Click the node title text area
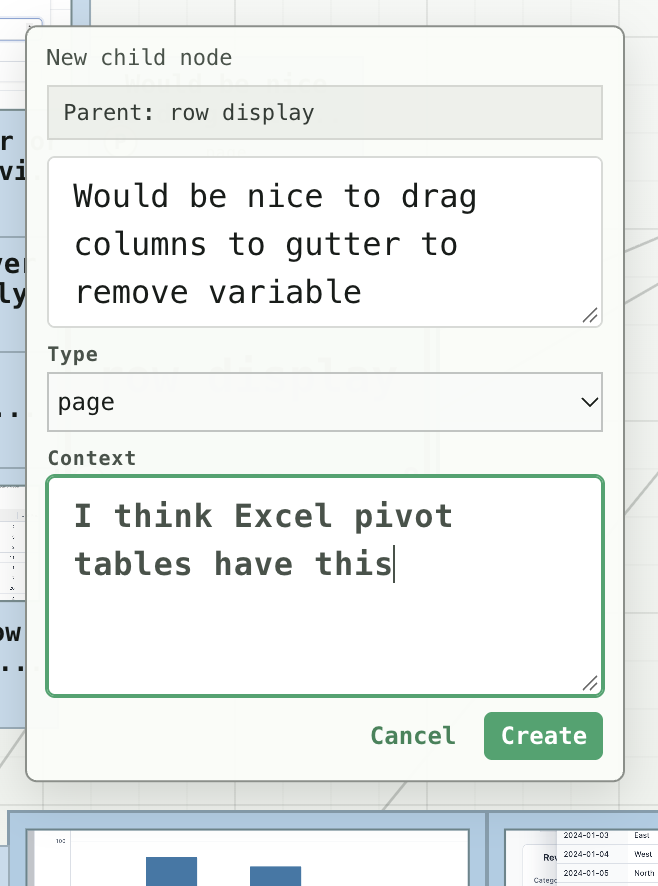The height and width of the screenshot is (886, 658). pos(325,242)
